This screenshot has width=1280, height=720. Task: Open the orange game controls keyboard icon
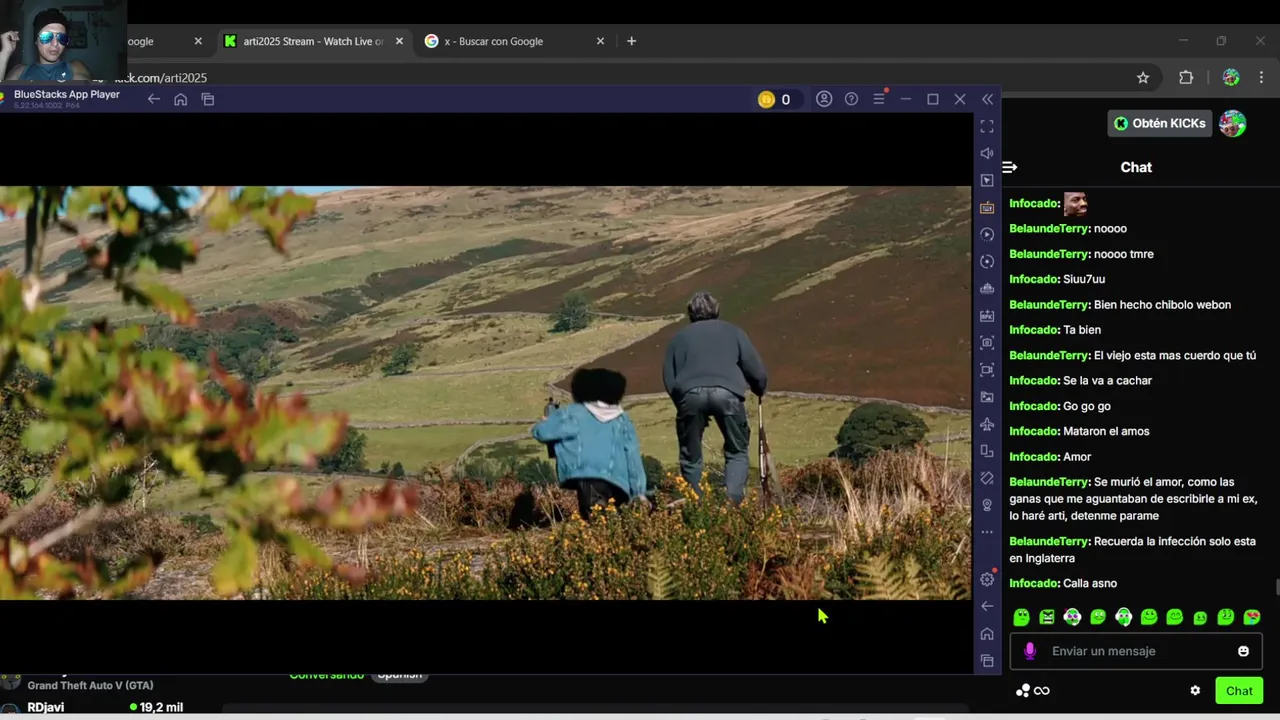pos(987,207)
